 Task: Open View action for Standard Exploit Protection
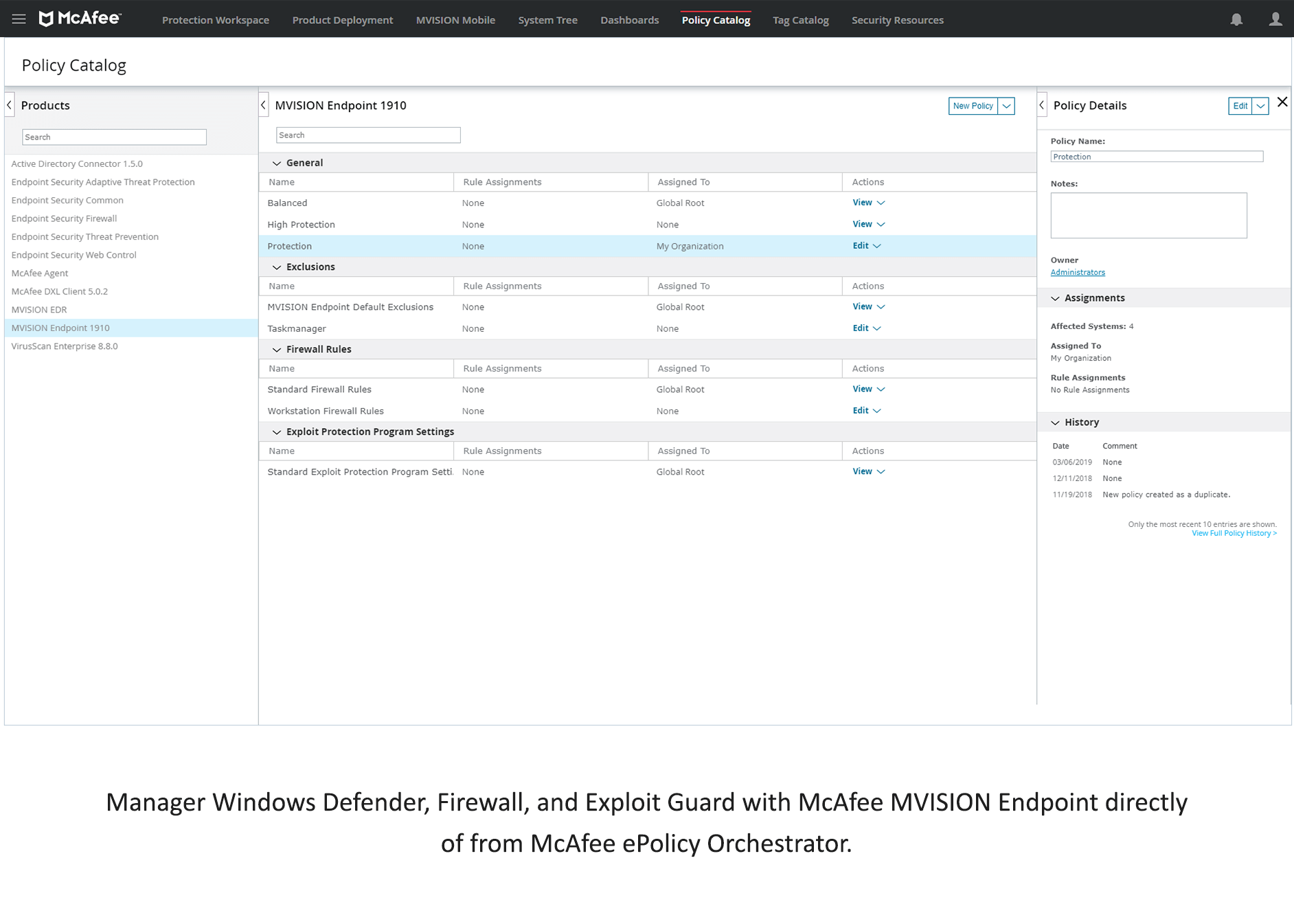(x=868, y=471)
